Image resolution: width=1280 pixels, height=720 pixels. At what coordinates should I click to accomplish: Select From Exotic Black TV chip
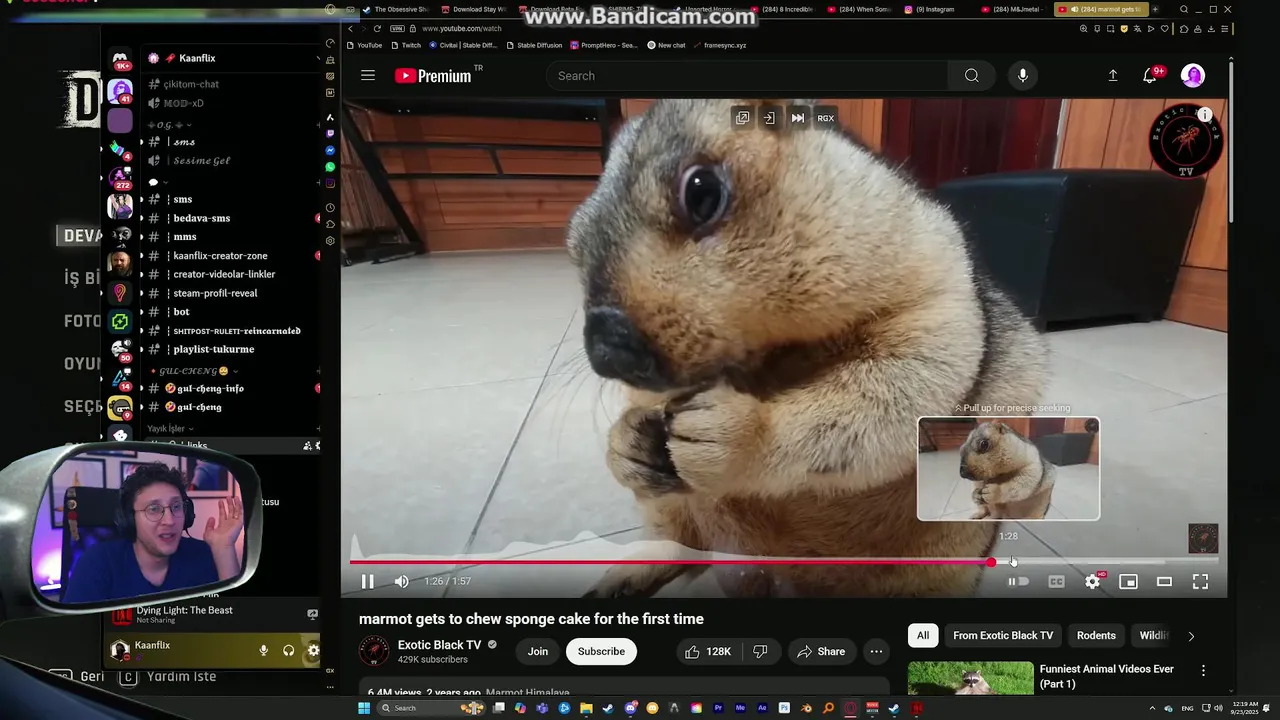(x=1003, y=636)
